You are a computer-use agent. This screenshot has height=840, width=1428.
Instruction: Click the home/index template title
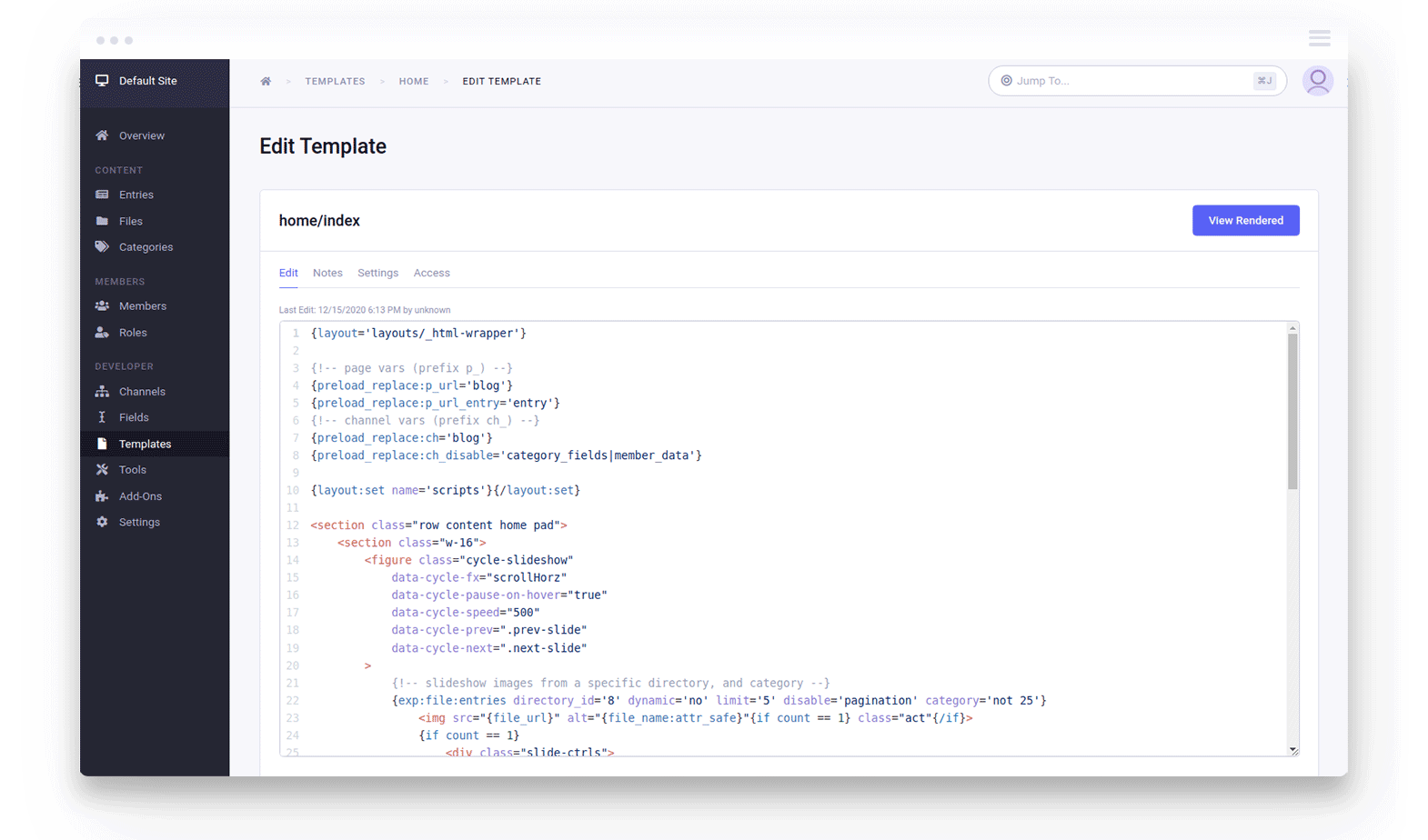319,221
